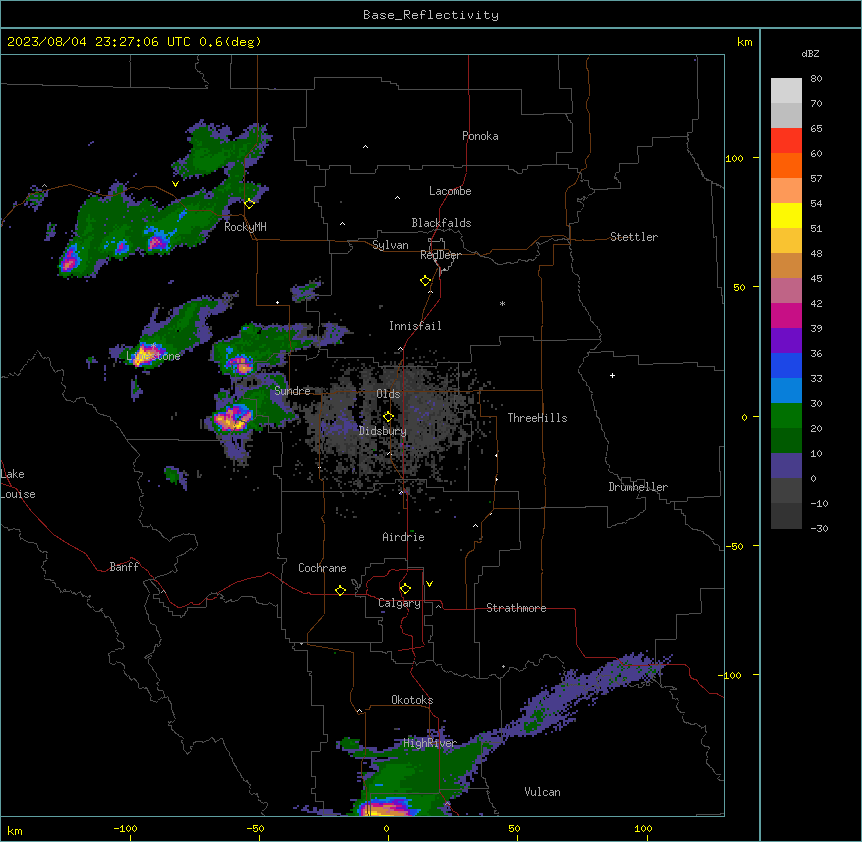Click the dBZ legend heading
This screenshot has width=862, height=842.
[x=810, y=53]
